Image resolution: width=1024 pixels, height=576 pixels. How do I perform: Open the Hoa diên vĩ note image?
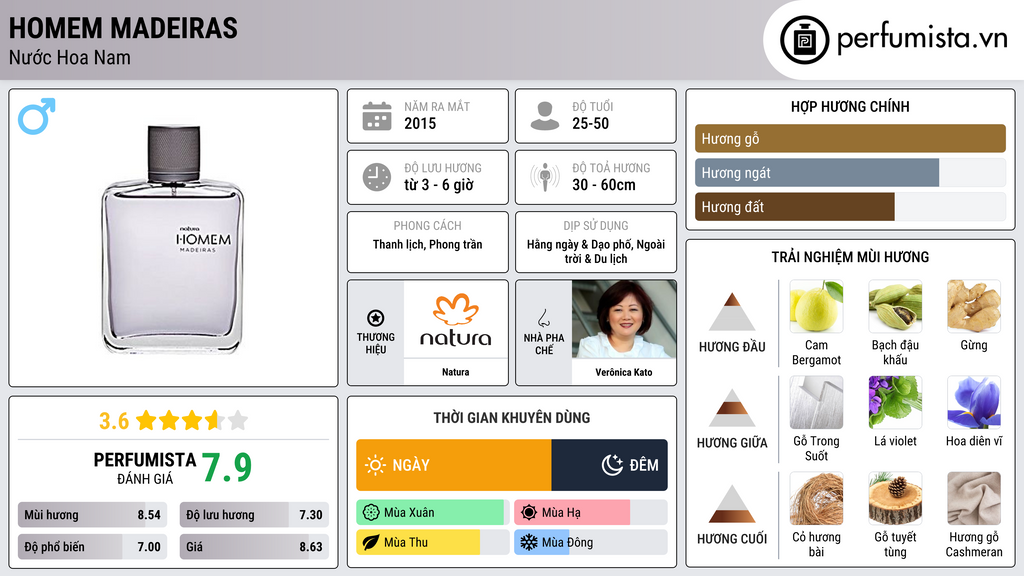pos(974,402)
